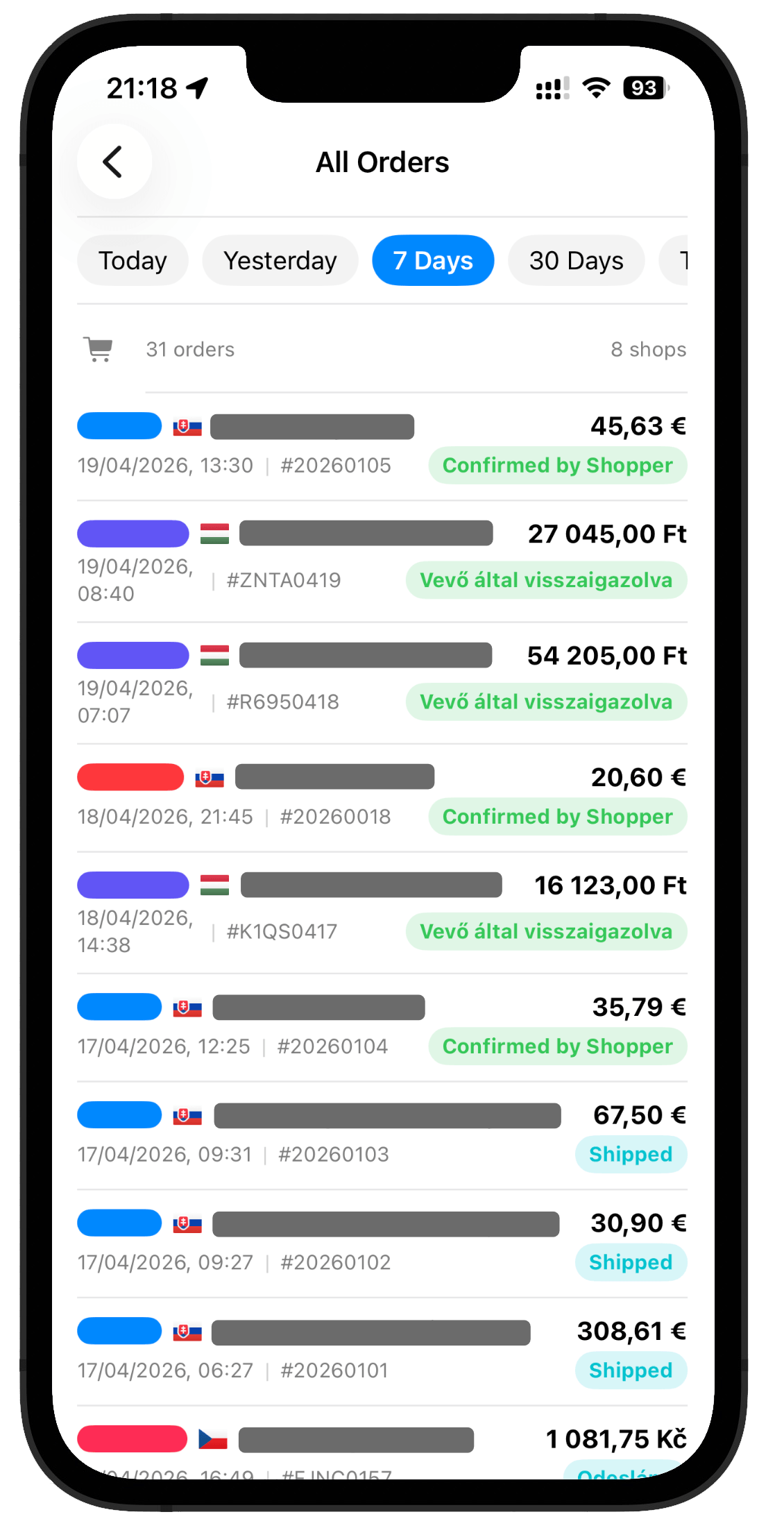Click location arrow in status bar
This screenshot has width=784, height=1528.
[198, 88]
